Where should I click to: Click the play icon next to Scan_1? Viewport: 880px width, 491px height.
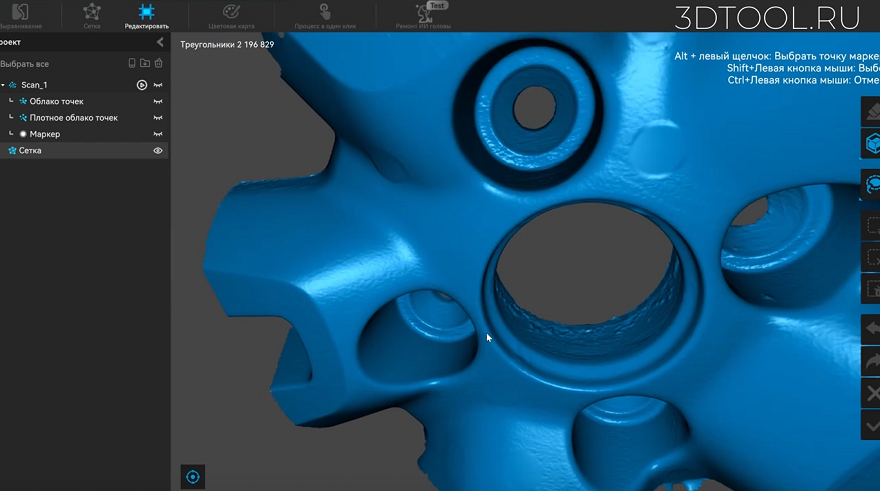point(142,85)
